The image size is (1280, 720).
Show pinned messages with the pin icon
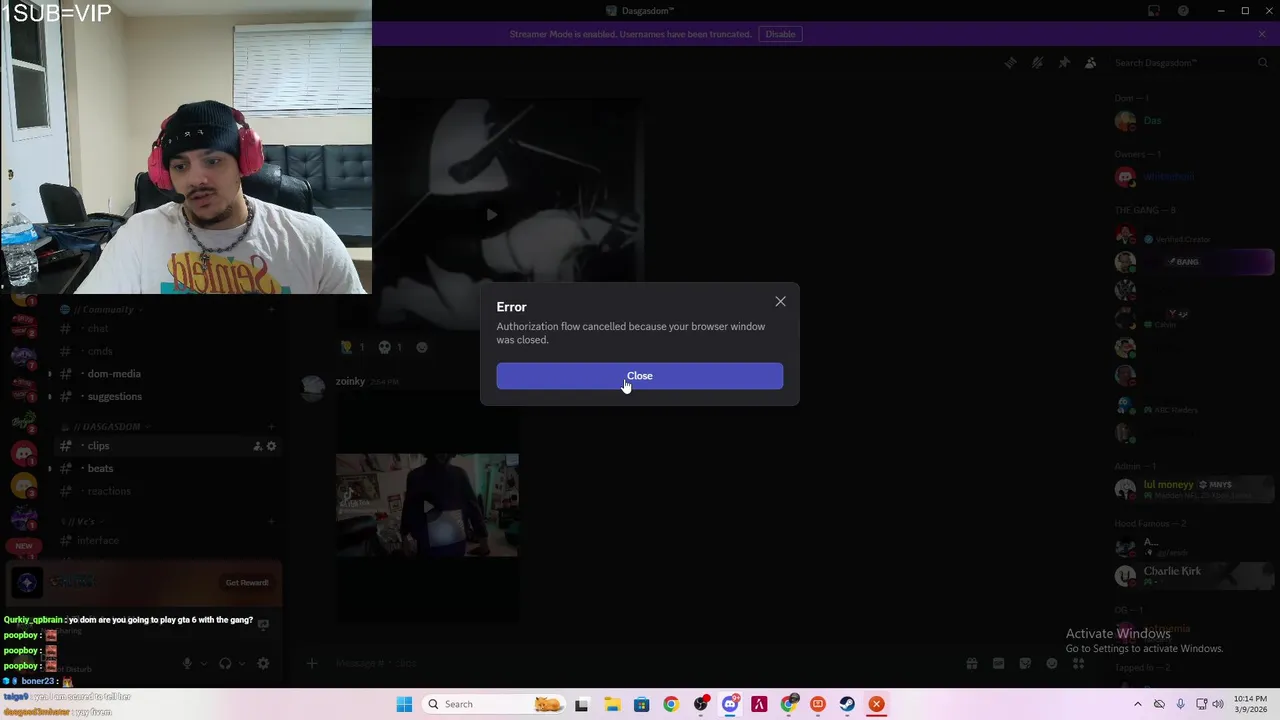tap(1064, 63)
